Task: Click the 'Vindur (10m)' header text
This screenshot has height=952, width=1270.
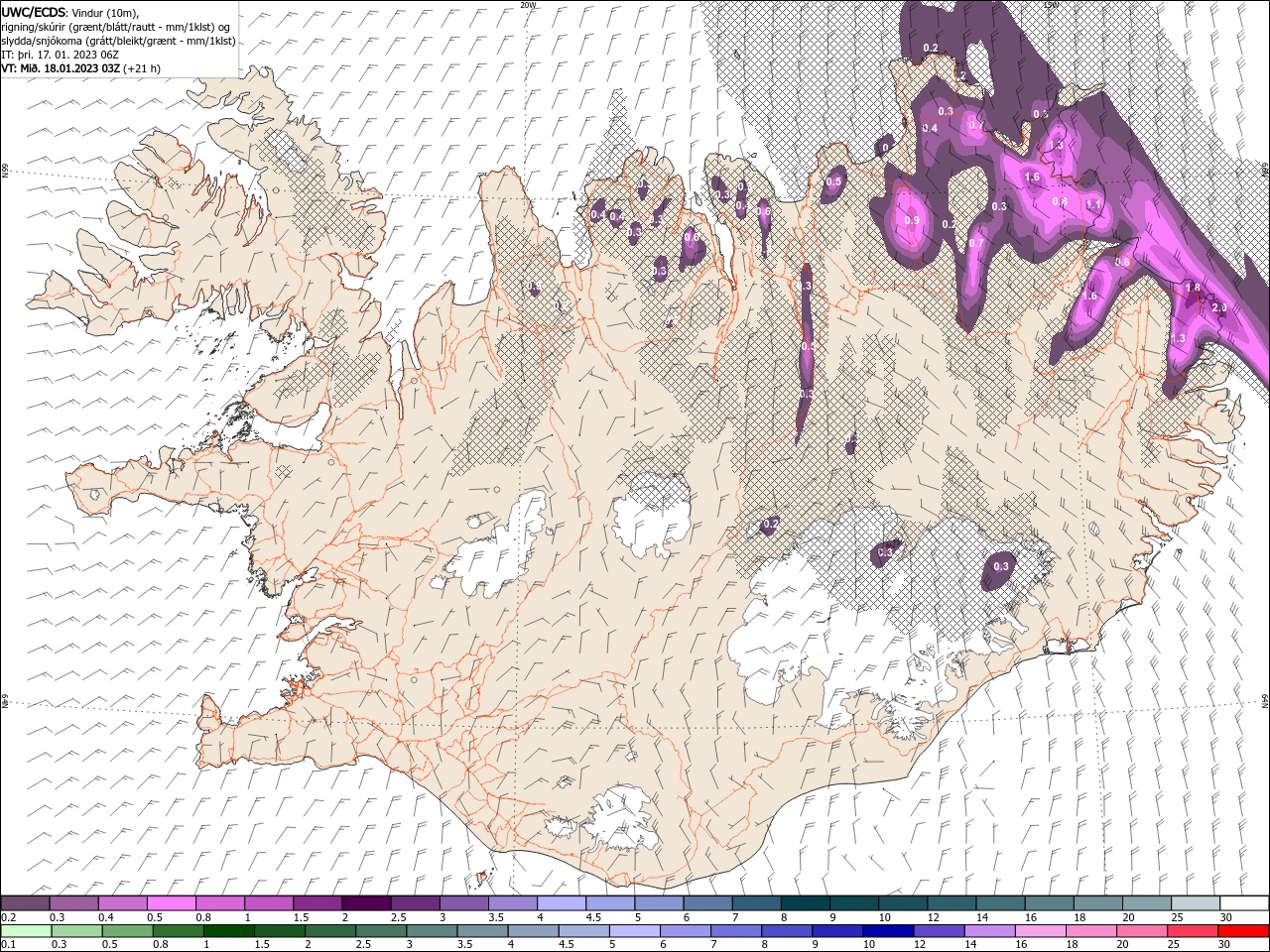Action: pos(106,12)
